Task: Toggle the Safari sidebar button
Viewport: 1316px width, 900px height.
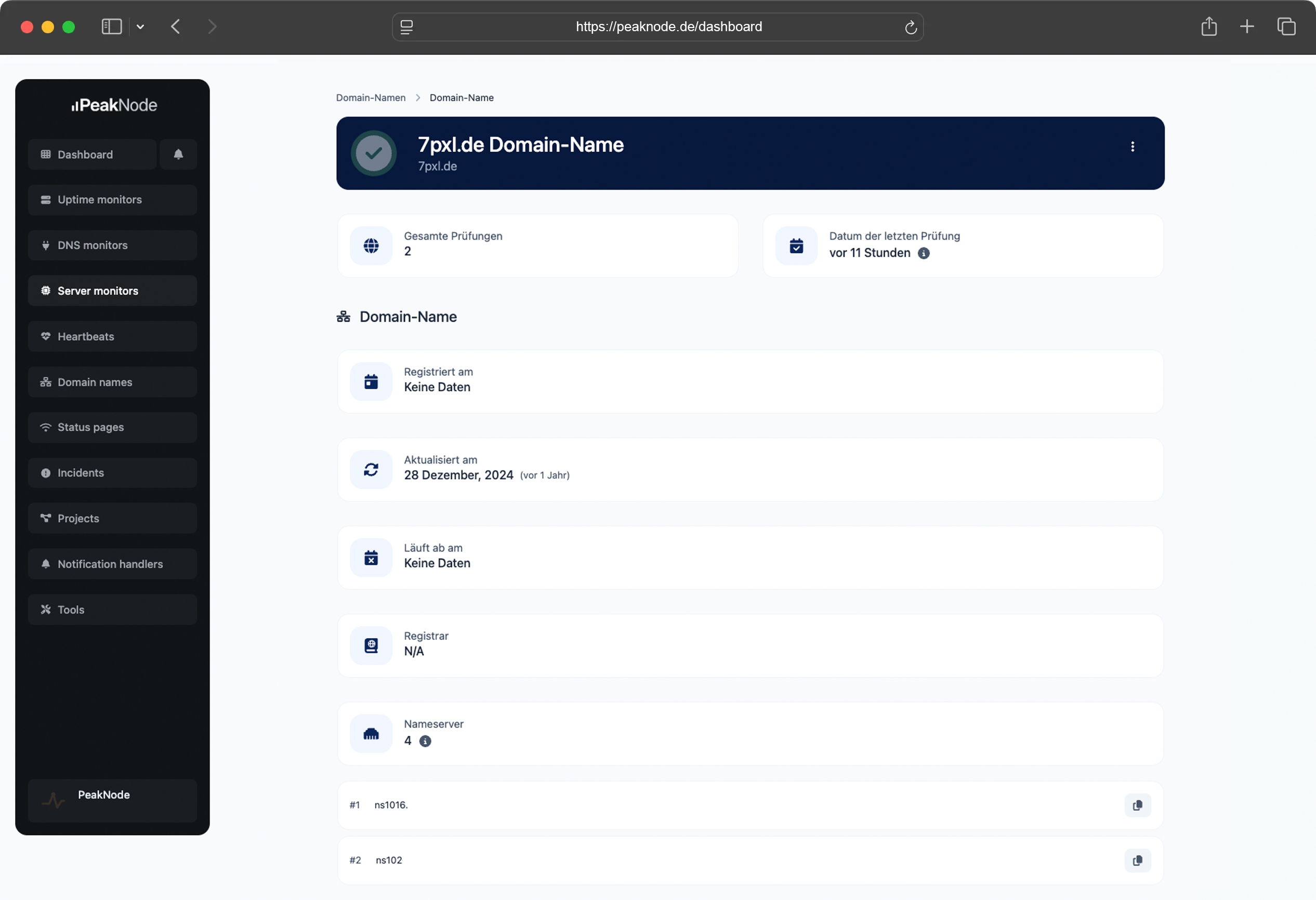Action: coord(112,27)
